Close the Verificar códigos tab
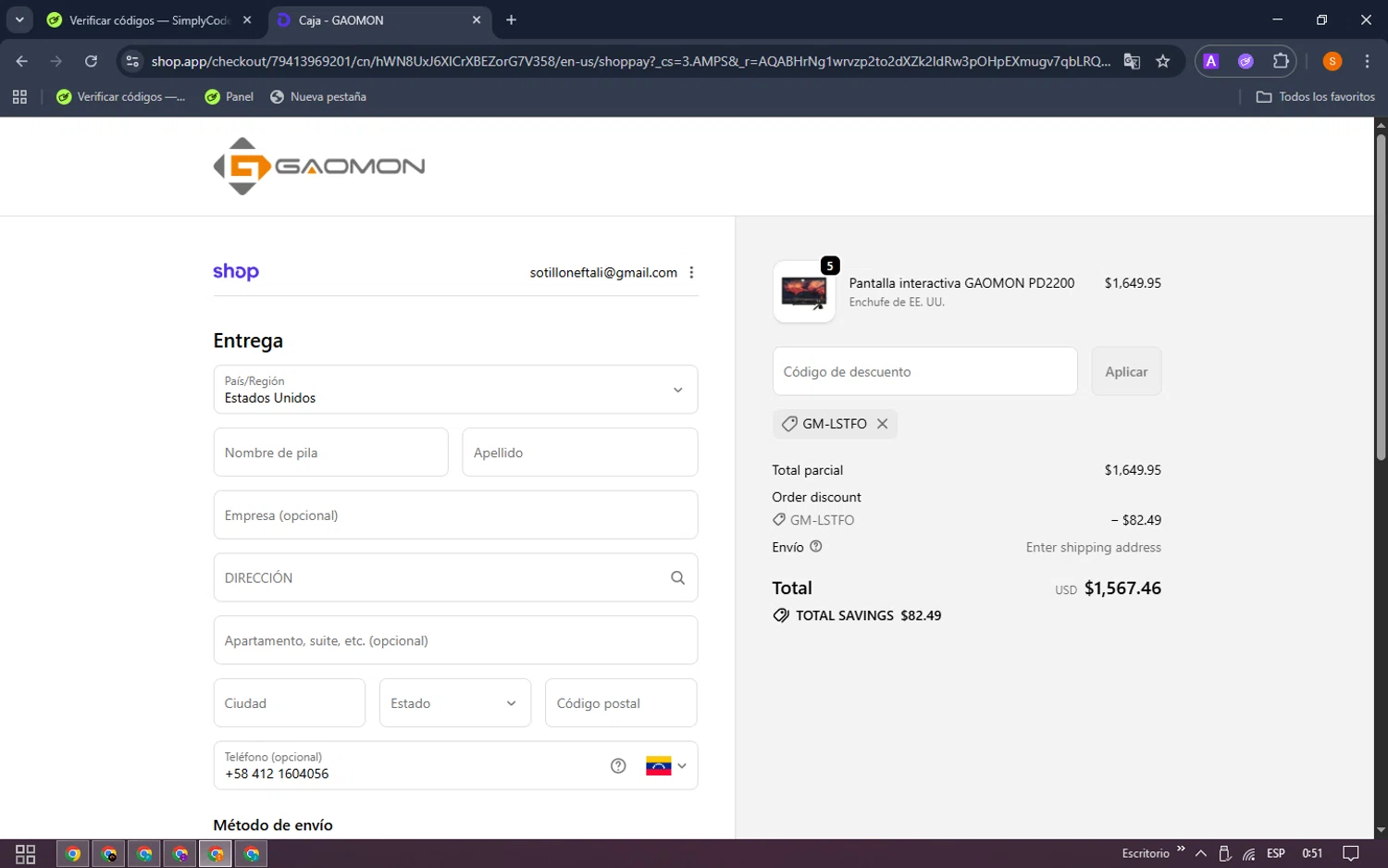 coord(247,19)
